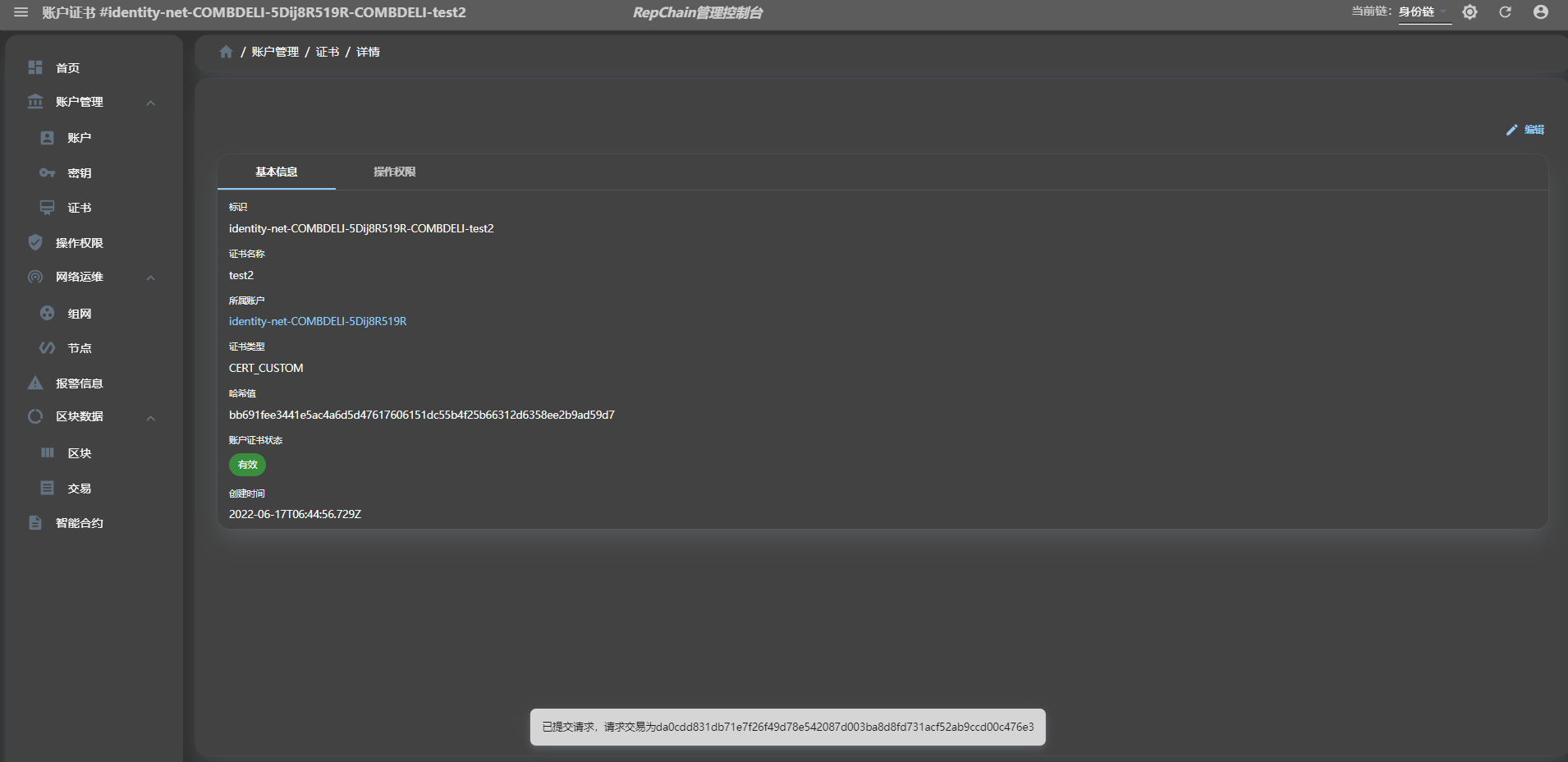The height and width of the screenshot is (762, 1568).
Task: Click 详情 in the breadcrumb
Action: [x=368, y=52]
